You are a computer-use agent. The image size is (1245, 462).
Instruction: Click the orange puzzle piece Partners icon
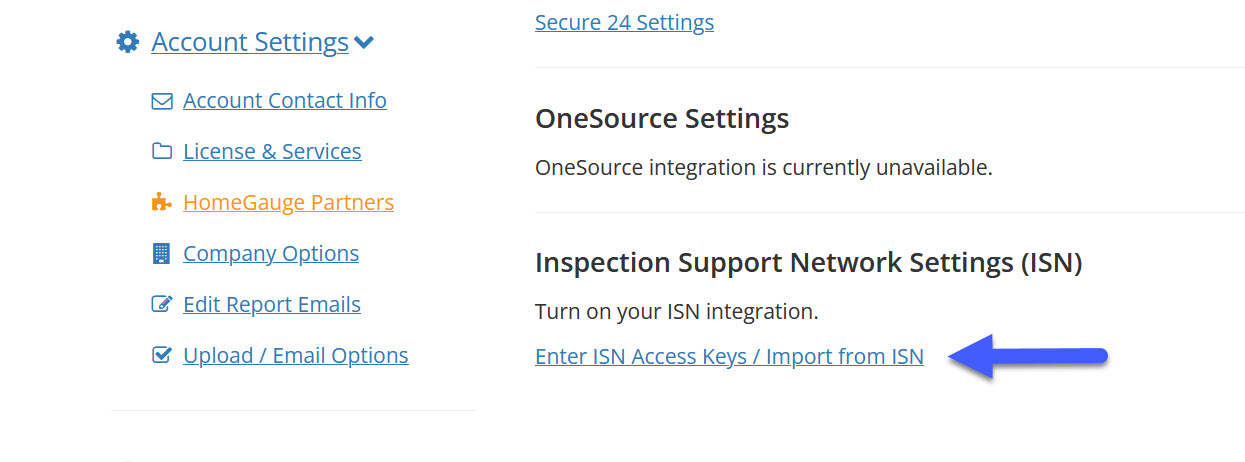point(161,203)
